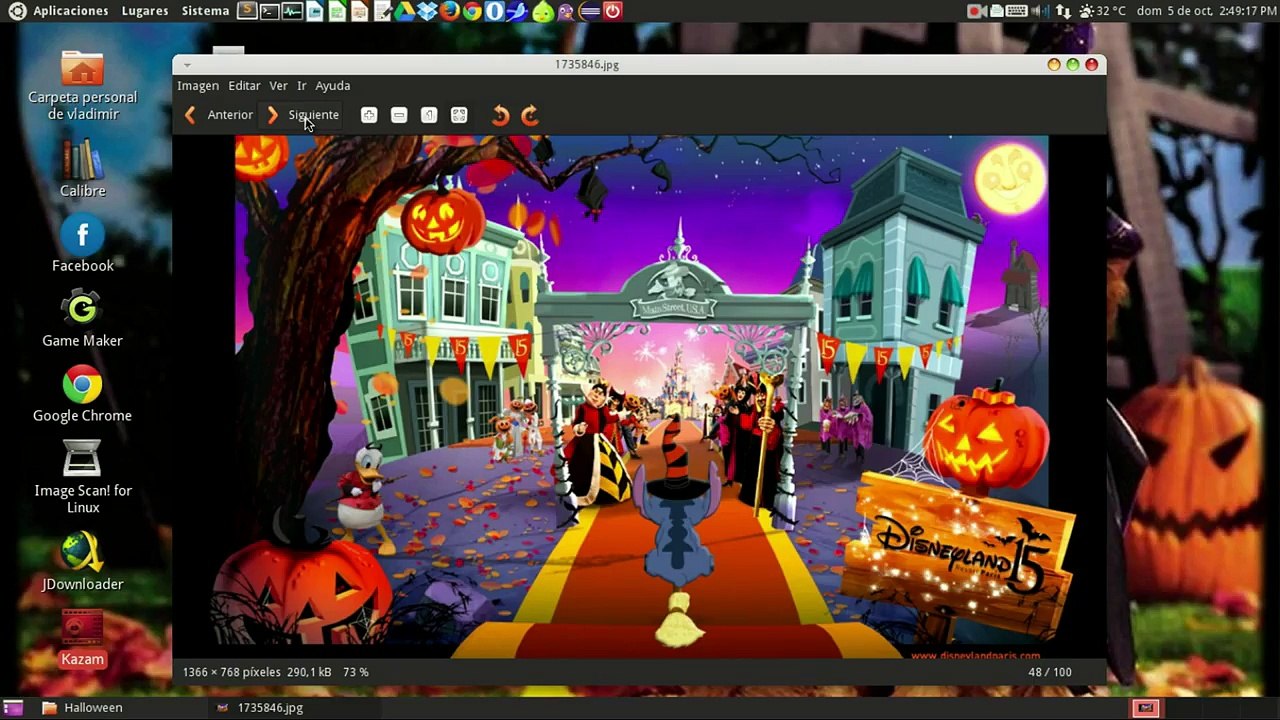This screenshot has height=720, width=1280.
Task: Open the clock showing dom 5 de oct
Action: click(x=1207, y=11)
